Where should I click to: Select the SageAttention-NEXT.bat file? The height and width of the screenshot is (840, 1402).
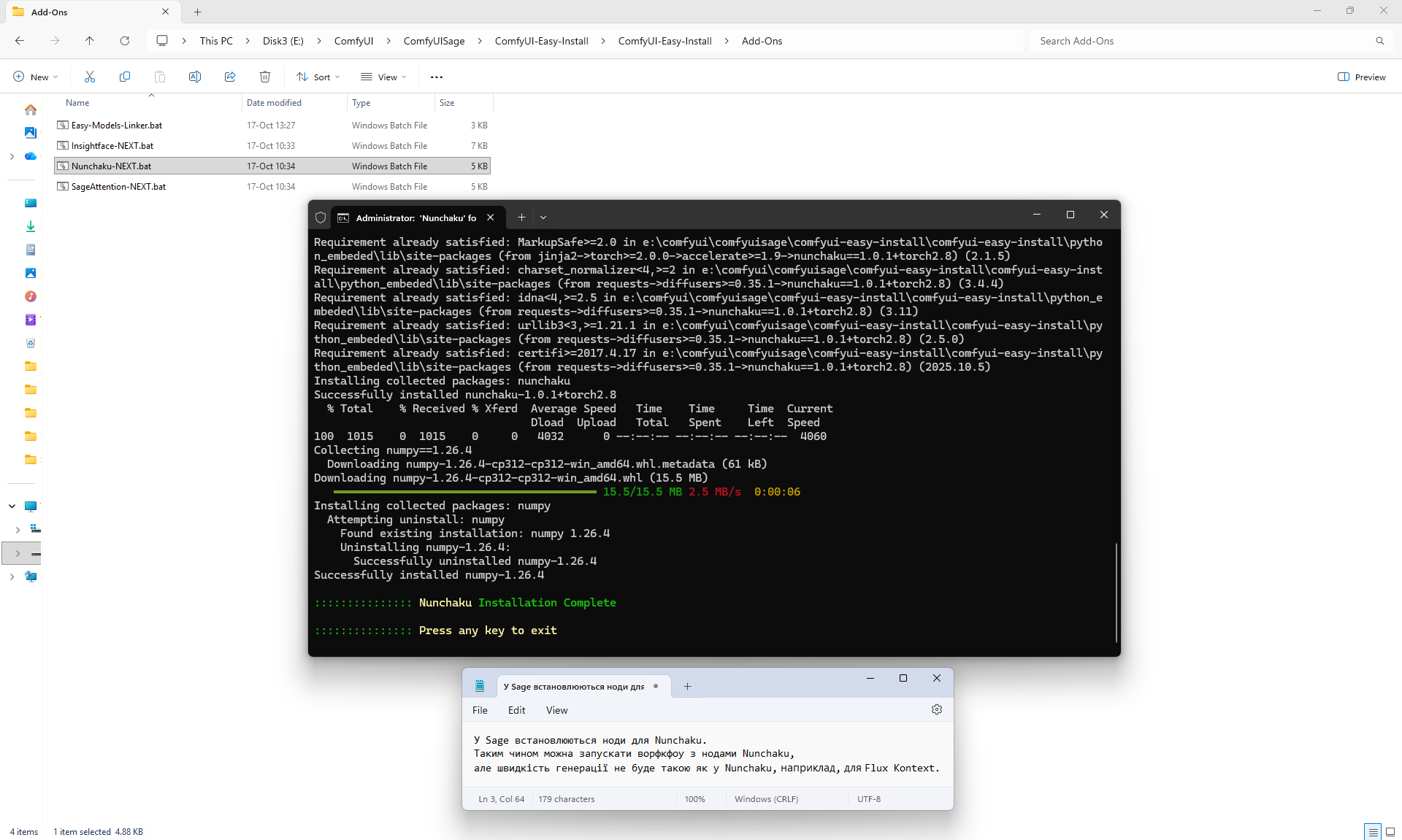[x=118, y=187]
